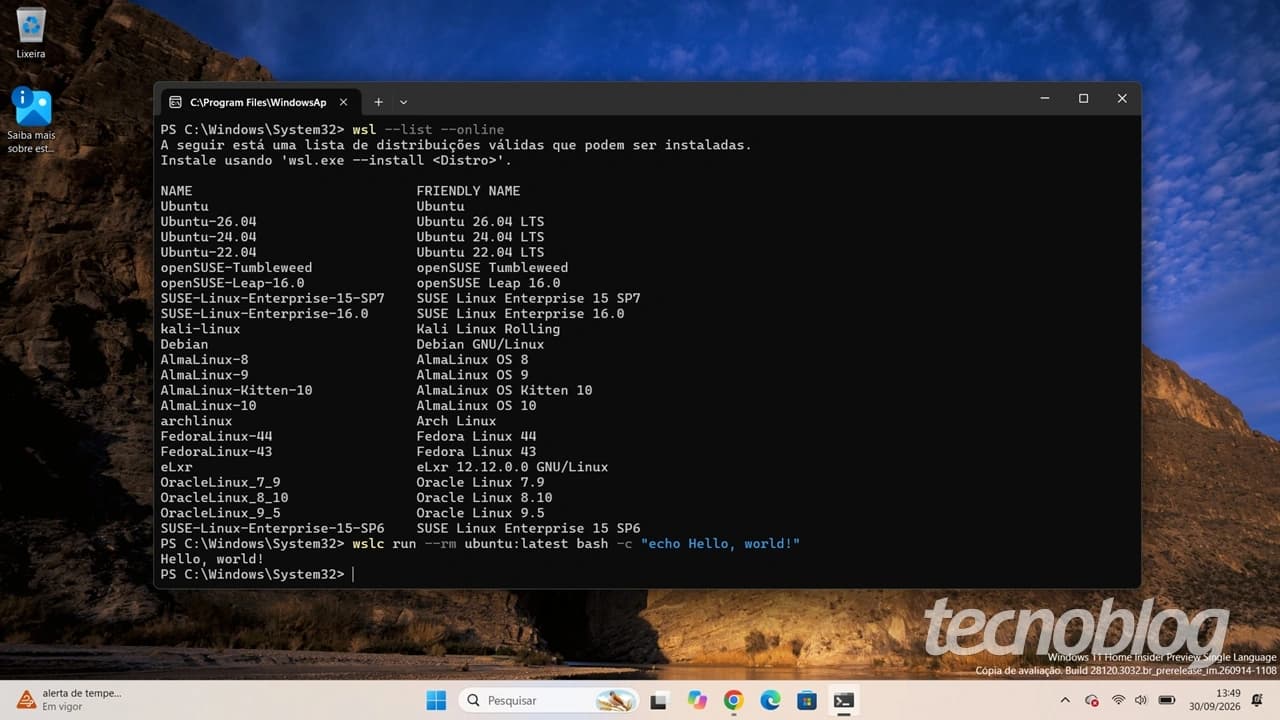Close the PowerShell terminal tab

[x=343, y=102]
